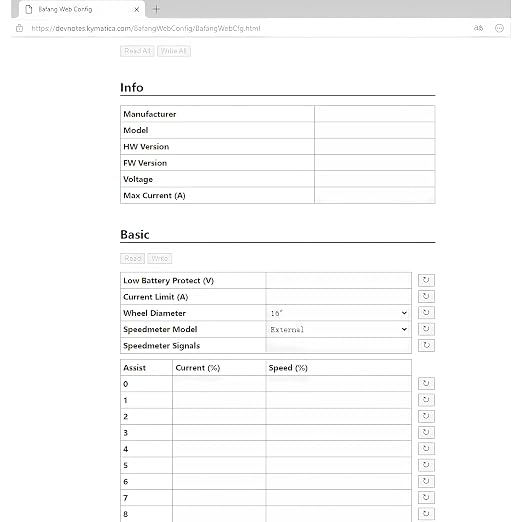The image size is (522, 522).
Task: Click the assist 1 Current percent field
Action: pos(219,400)
